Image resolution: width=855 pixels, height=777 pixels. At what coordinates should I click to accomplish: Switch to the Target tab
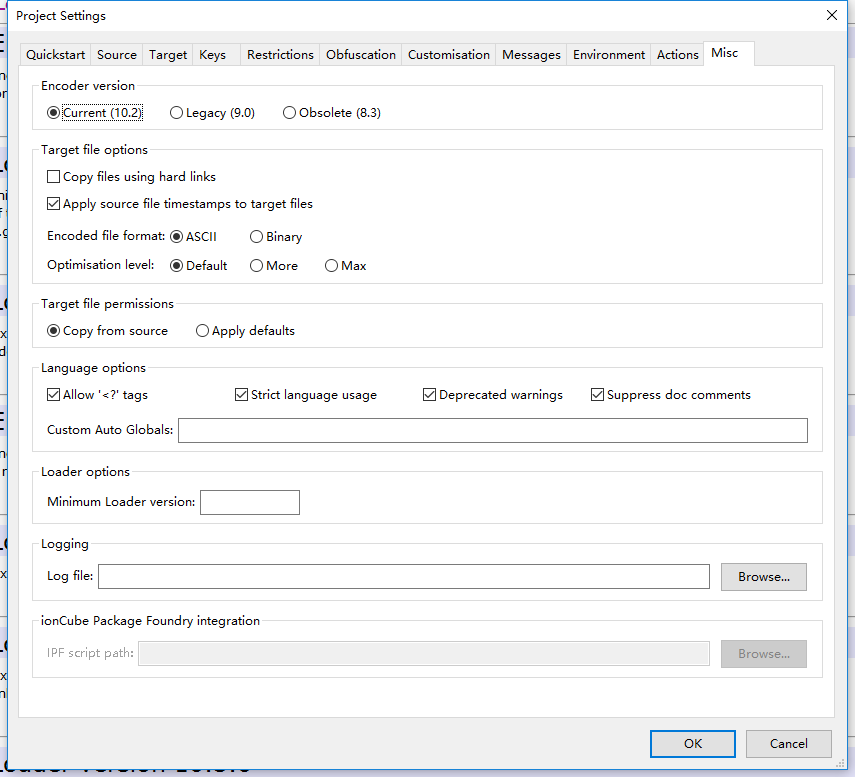[166, 55]
